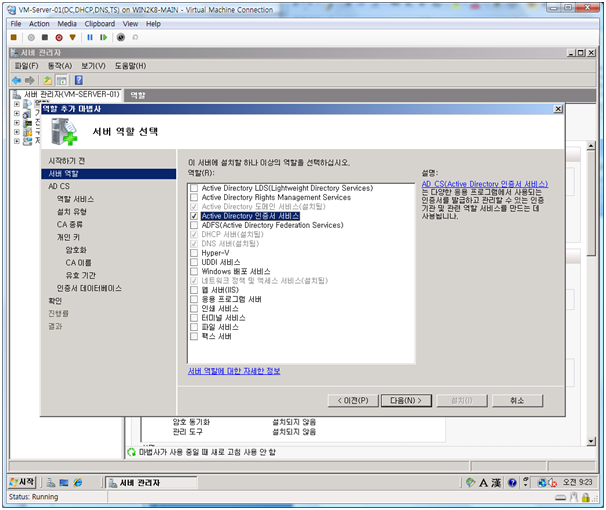Open the View menu of VM Connection
606x510 pixels.
pyautogui.click(x=130, y=24)
